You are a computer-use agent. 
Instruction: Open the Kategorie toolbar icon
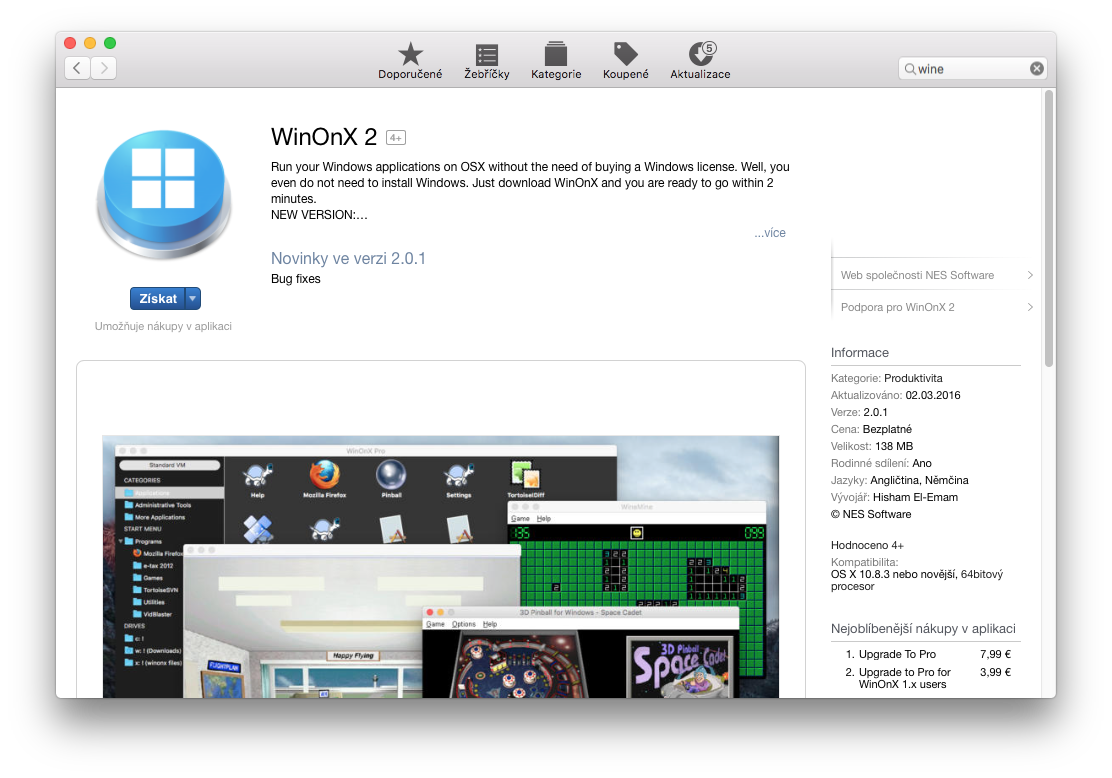[x=556, y=55]
